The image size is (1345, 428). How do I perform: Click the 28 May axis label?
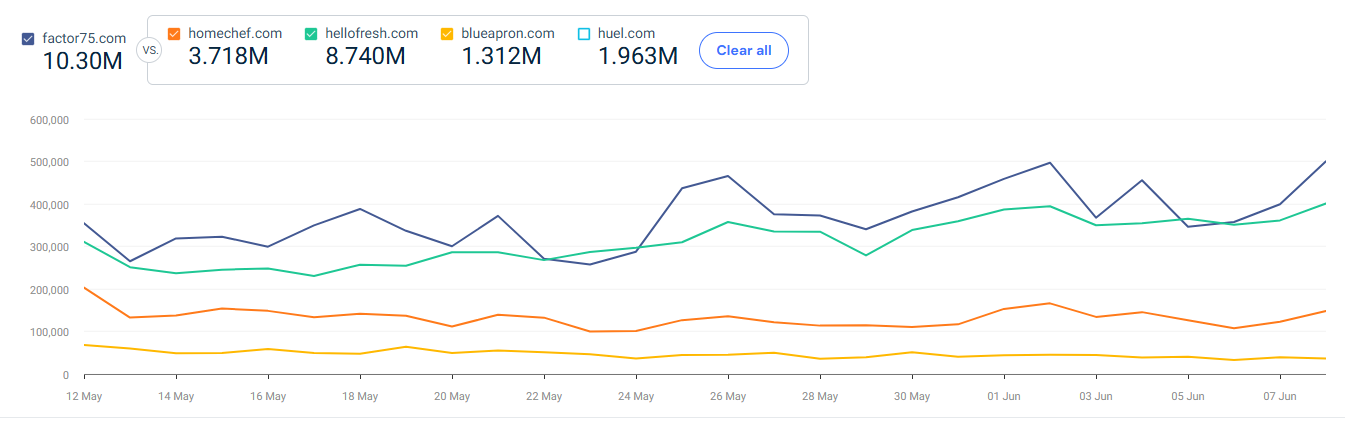(820, 397)
